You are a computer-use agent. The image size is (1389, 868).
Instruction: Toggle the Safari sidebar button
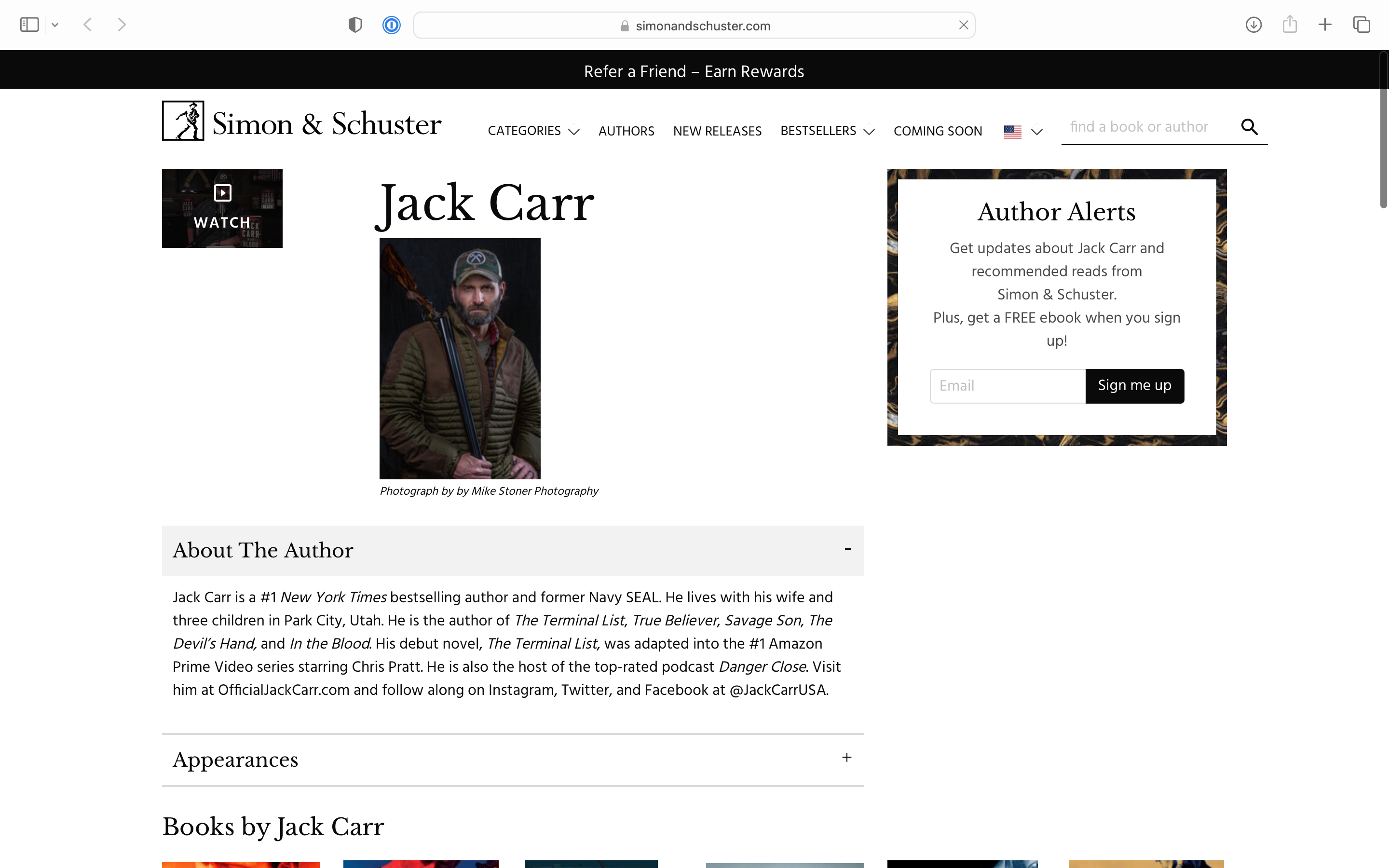pyautogui.click(x=29, y=25)
